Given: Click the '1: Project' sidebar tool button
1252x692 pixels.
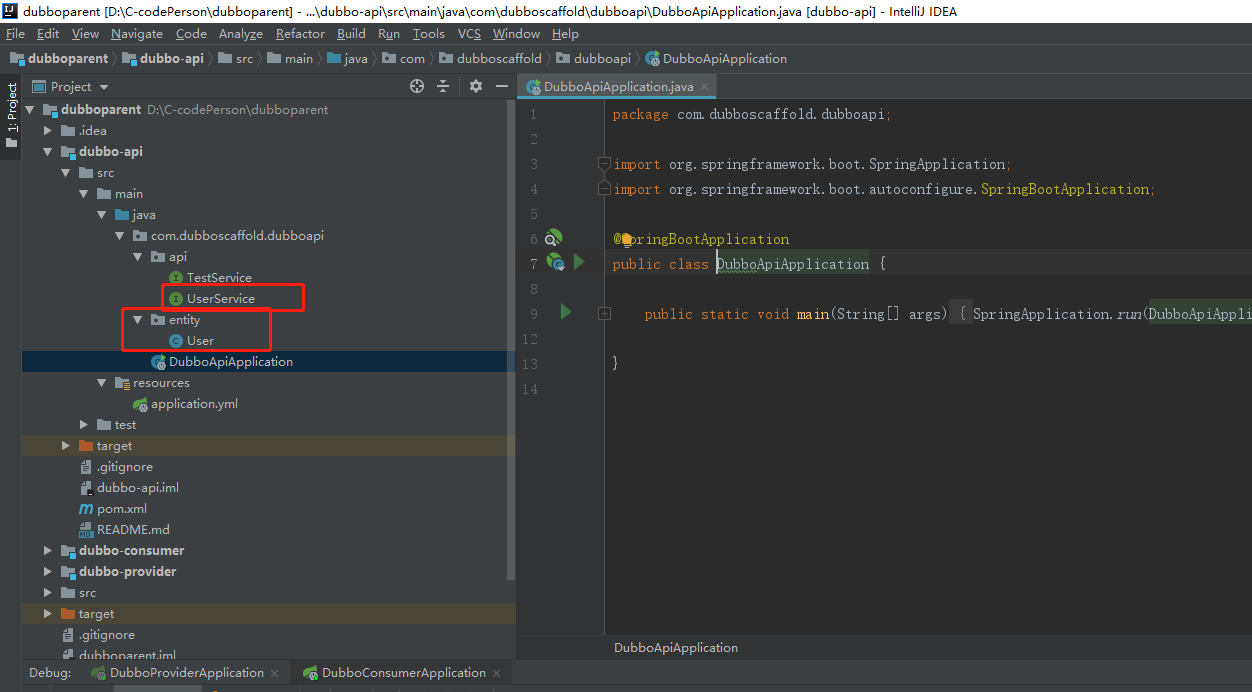Looking at the screenshot, I should click(x=11, y=110).
